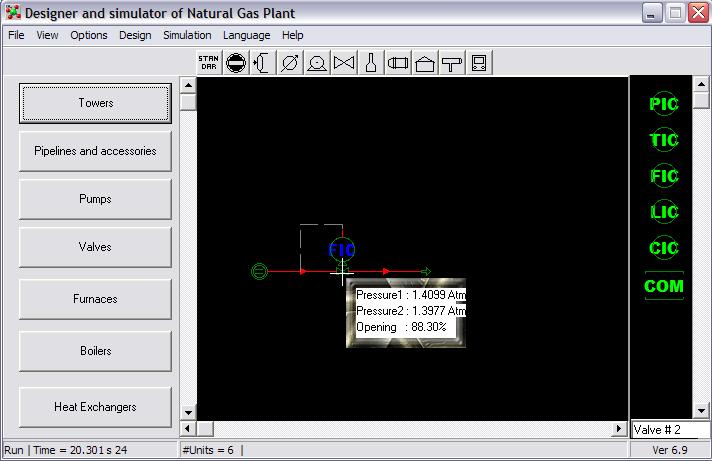Open the Heat Exchangers category
The image size is (712, 461).
[x=95, y=406]
